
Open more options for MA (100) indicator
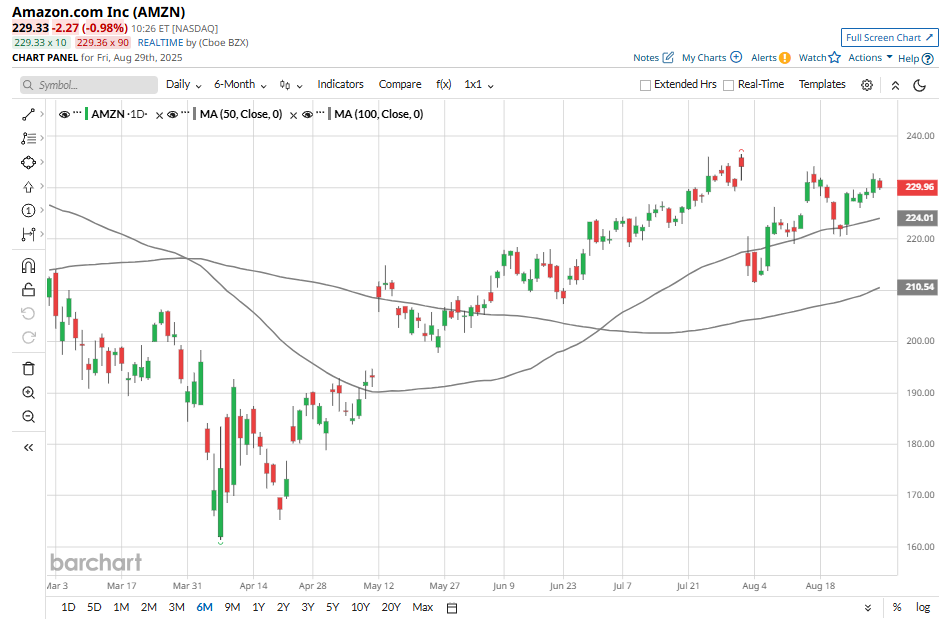click(320, 113)
